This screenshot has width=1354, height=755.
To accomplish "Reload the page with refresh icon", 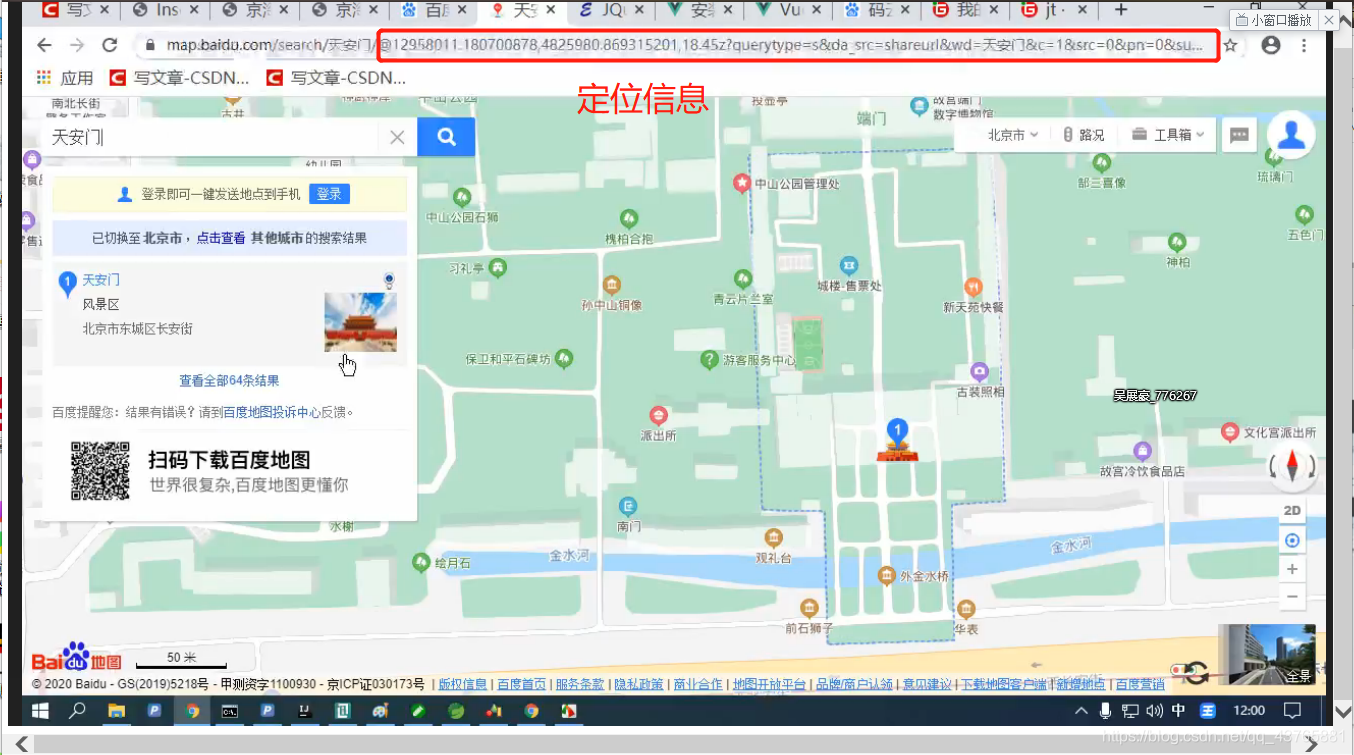I will coord(110,46).
